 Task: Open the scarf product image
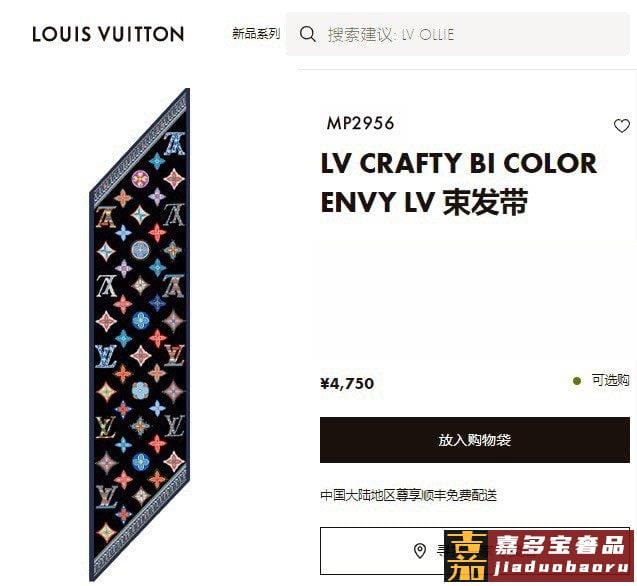139,335
